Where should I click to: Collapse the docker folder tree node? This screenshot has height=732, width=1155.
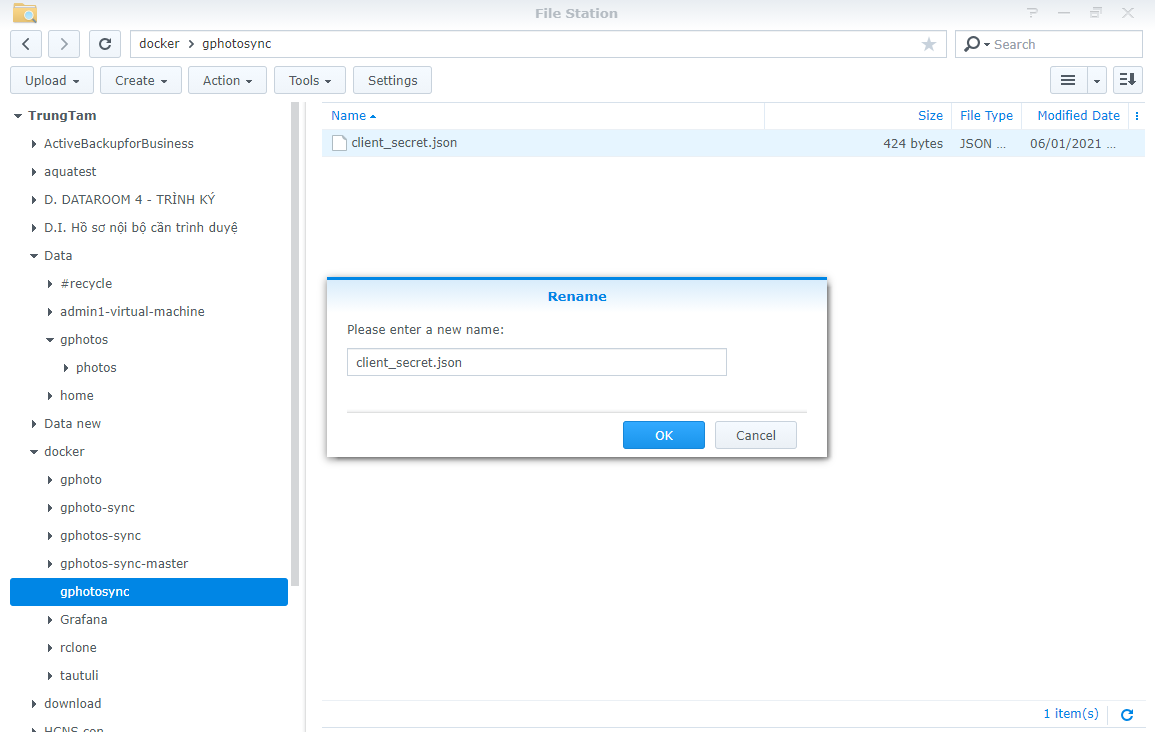(34, 452)
